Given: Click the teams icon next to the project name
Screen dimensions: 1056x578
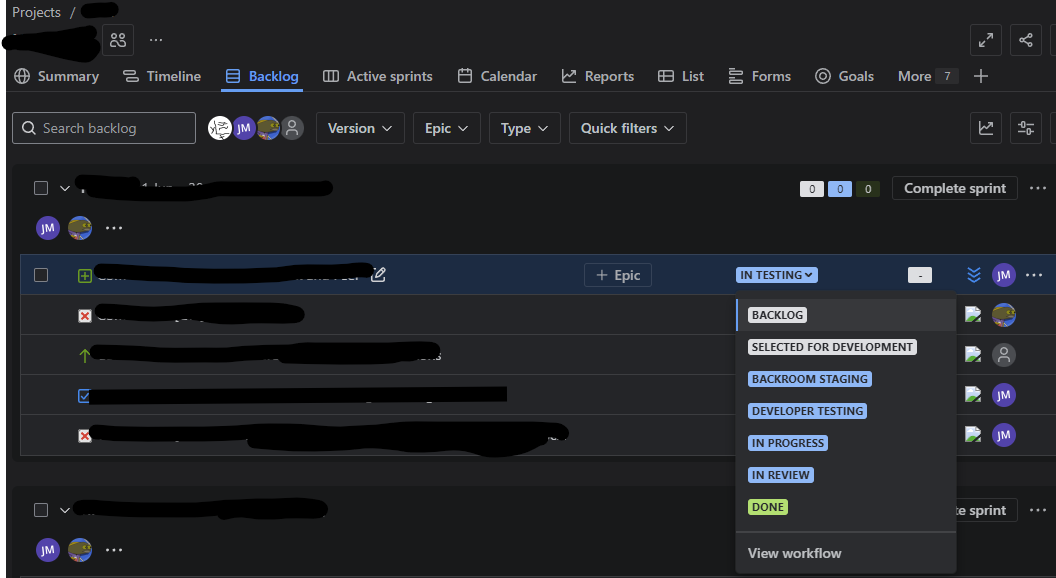Looking at the screenshot, I should point(117,40).
